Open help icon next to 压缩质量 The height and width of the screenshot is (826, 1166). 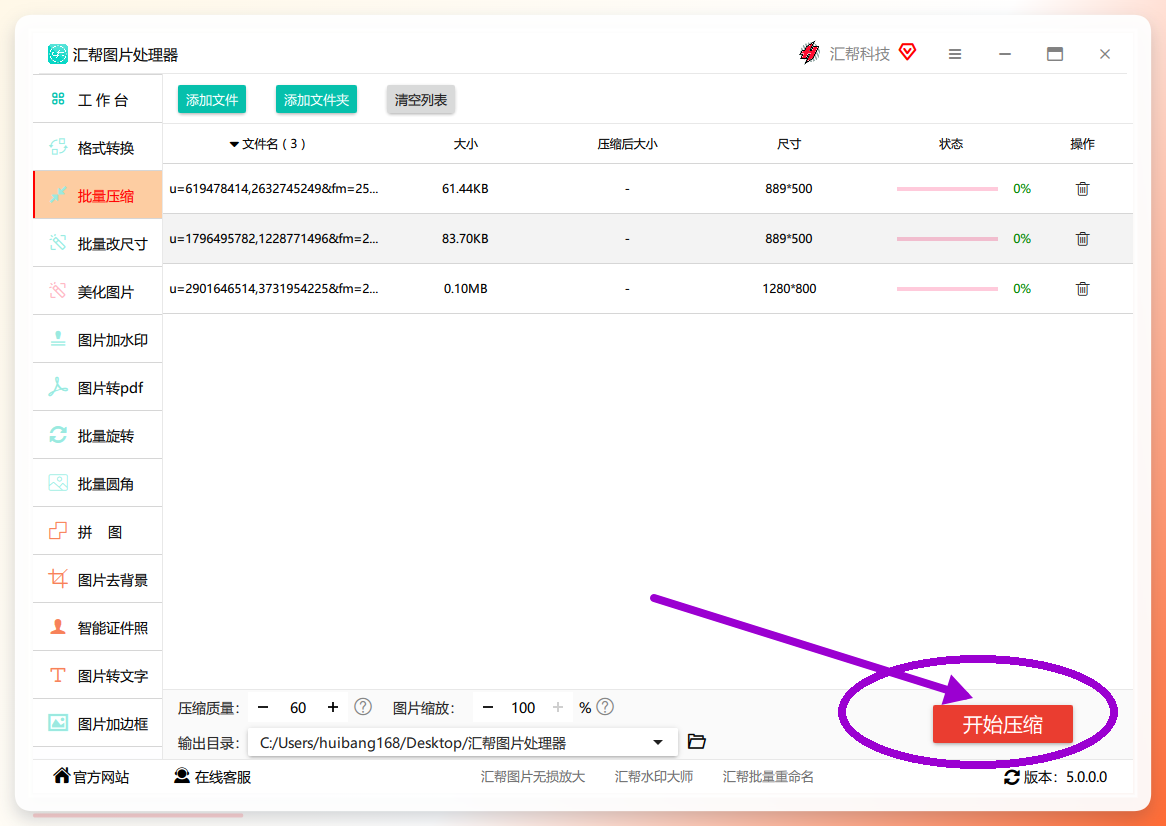[363, 707]
